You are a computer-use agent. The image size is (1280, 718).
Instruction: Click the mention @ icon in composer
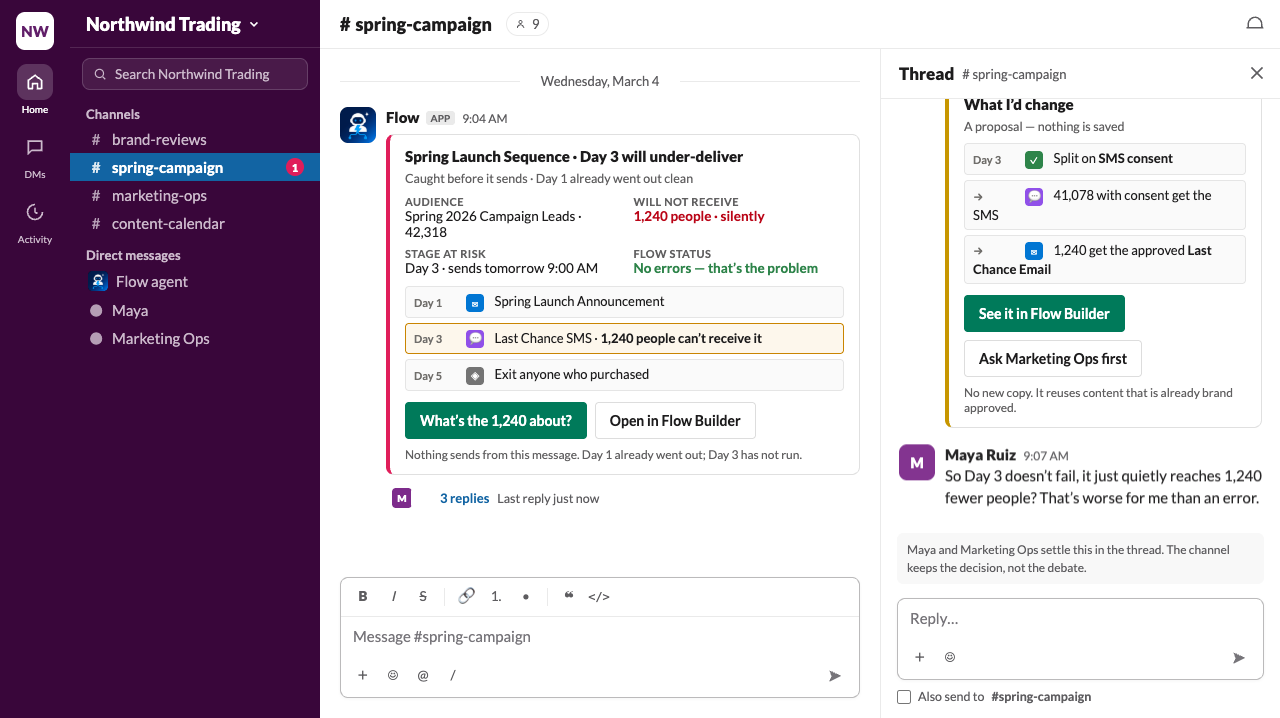[x=423, y=675]
